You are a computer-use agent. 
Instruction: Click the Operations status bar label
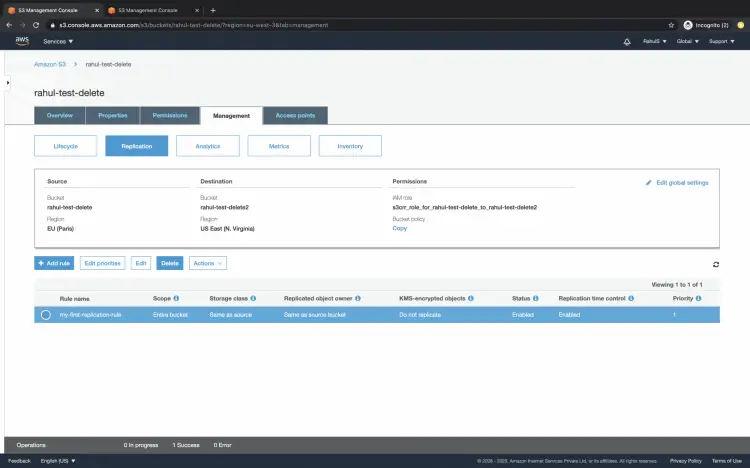[x=31, y=445]
